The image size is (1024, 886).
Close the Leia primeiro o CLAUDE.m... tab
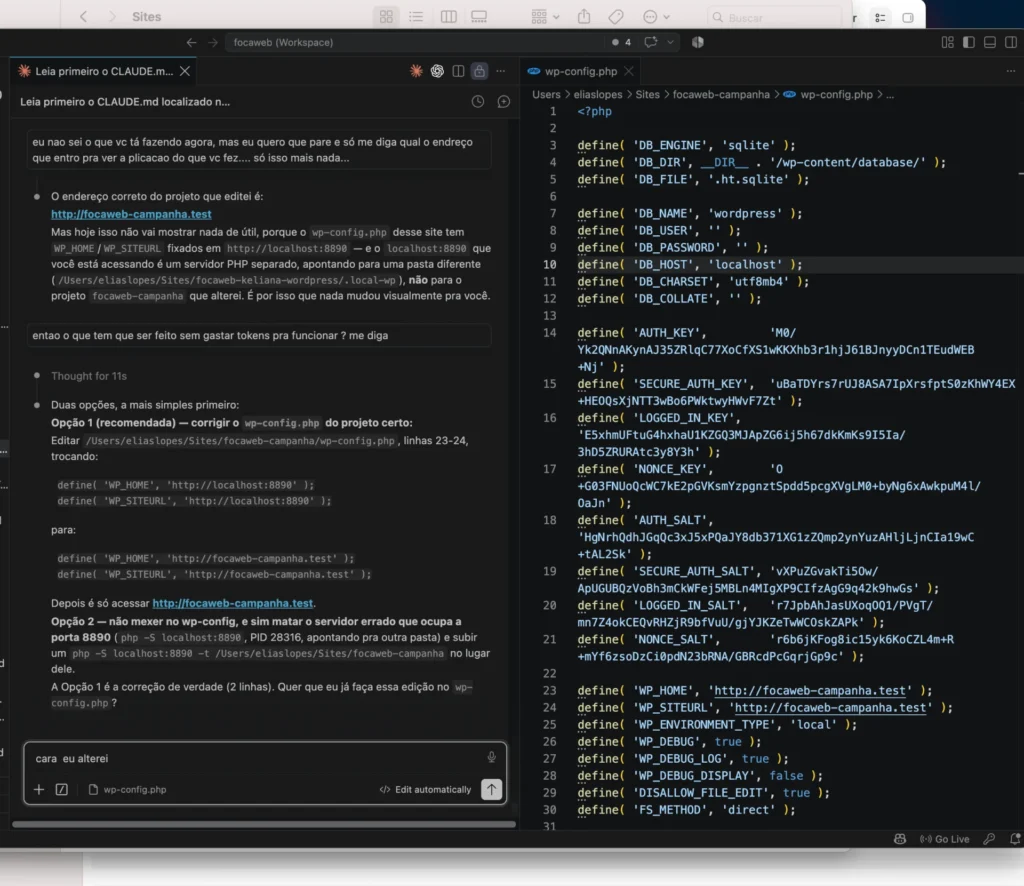coord(185,71)
